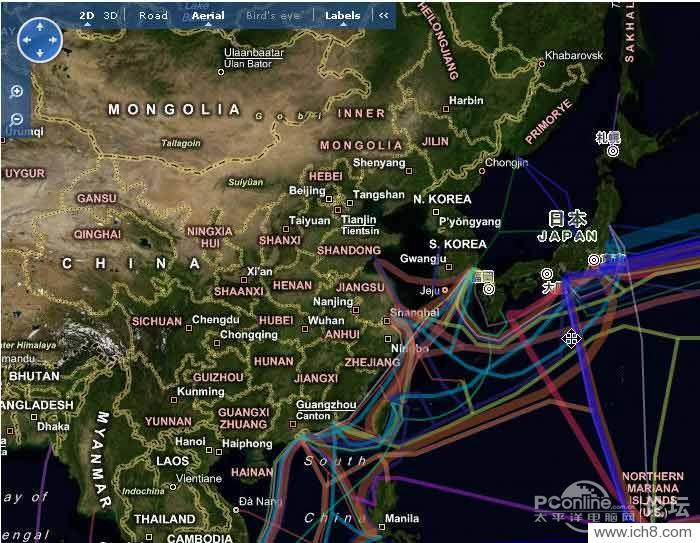Pan the map down with compass arrow
This screenshot has height=543, width=700.
pos(40,54)
